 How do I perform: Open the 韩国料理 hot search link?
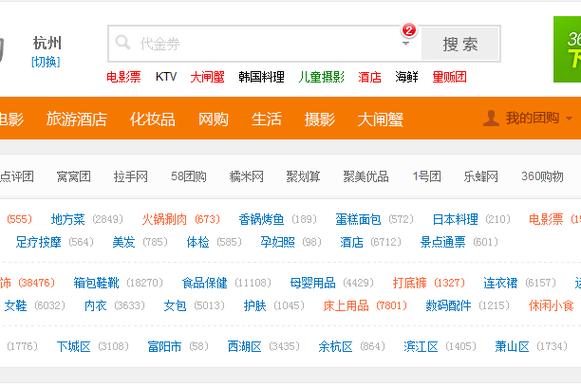click(261, 77)
